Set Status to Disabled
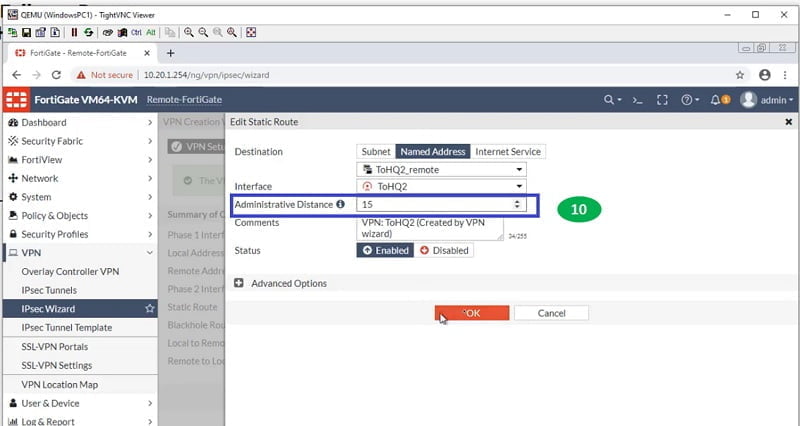Viewport: 800px width, 426px height. tap(444, 250)
